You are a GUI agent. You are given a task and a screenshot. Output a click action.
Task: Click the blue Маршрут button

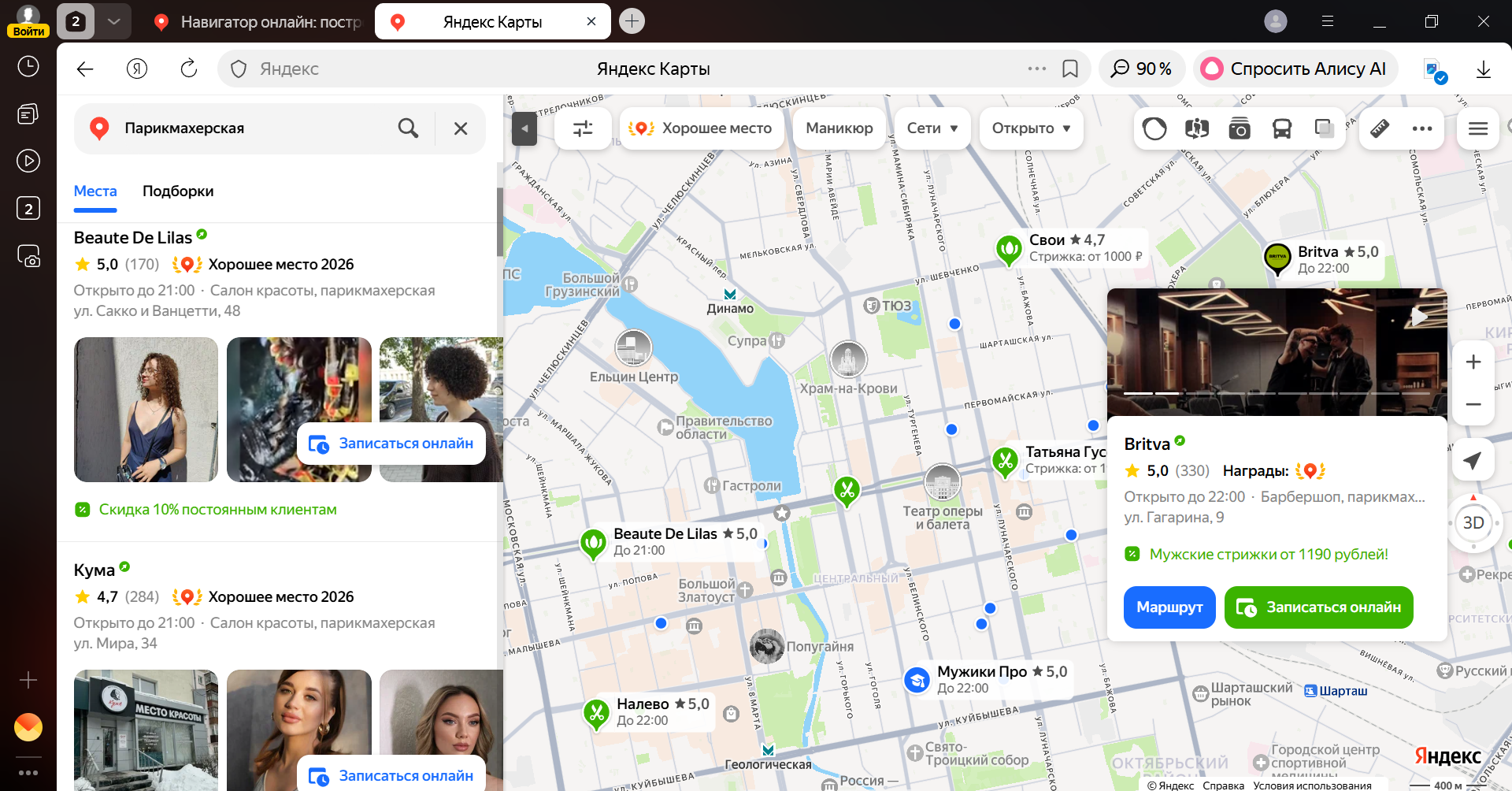click(1169, 607)
